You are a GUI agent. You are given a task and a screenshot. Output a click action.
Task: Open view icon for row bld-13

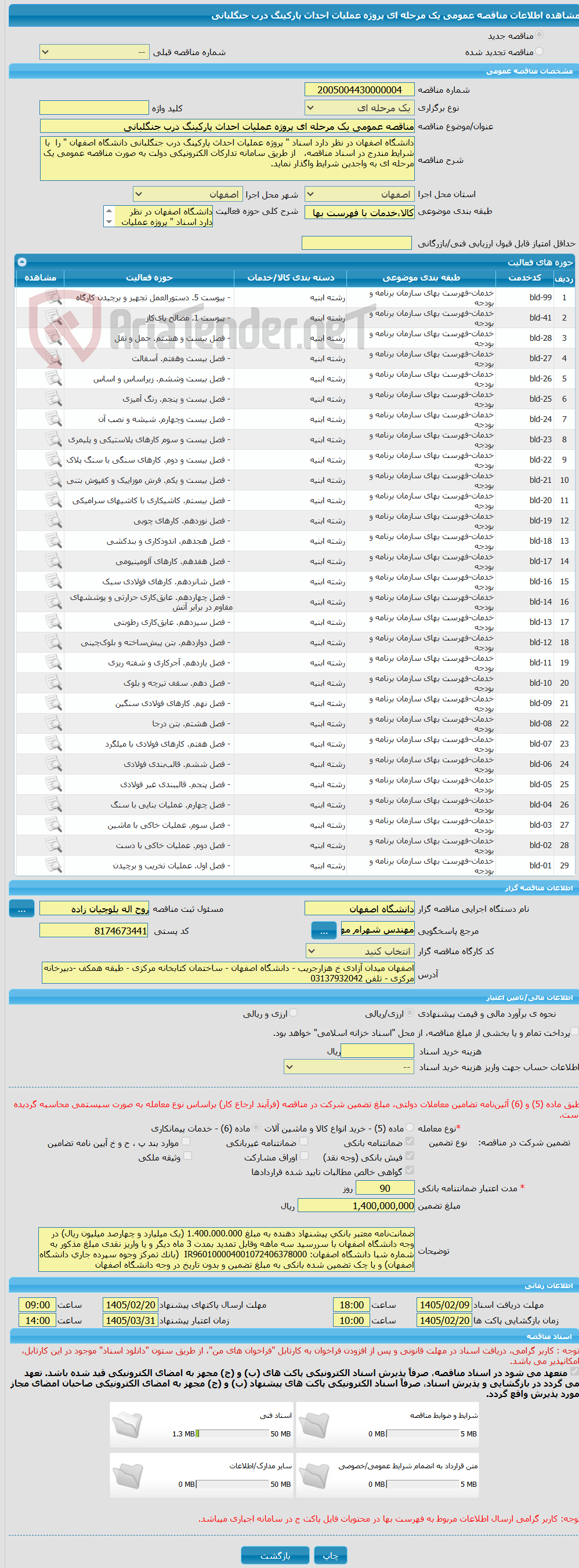53,622
